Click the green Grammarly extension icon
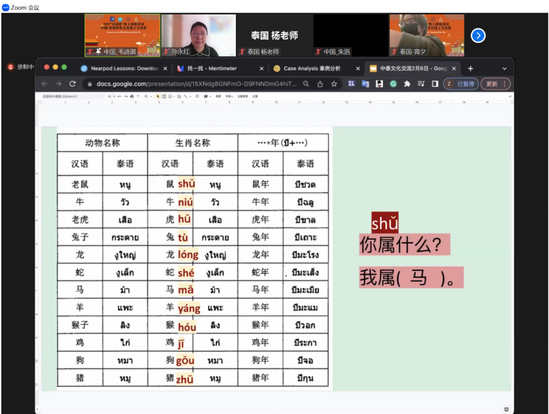This screenshot has height=414, width=549. click(393, 84)
